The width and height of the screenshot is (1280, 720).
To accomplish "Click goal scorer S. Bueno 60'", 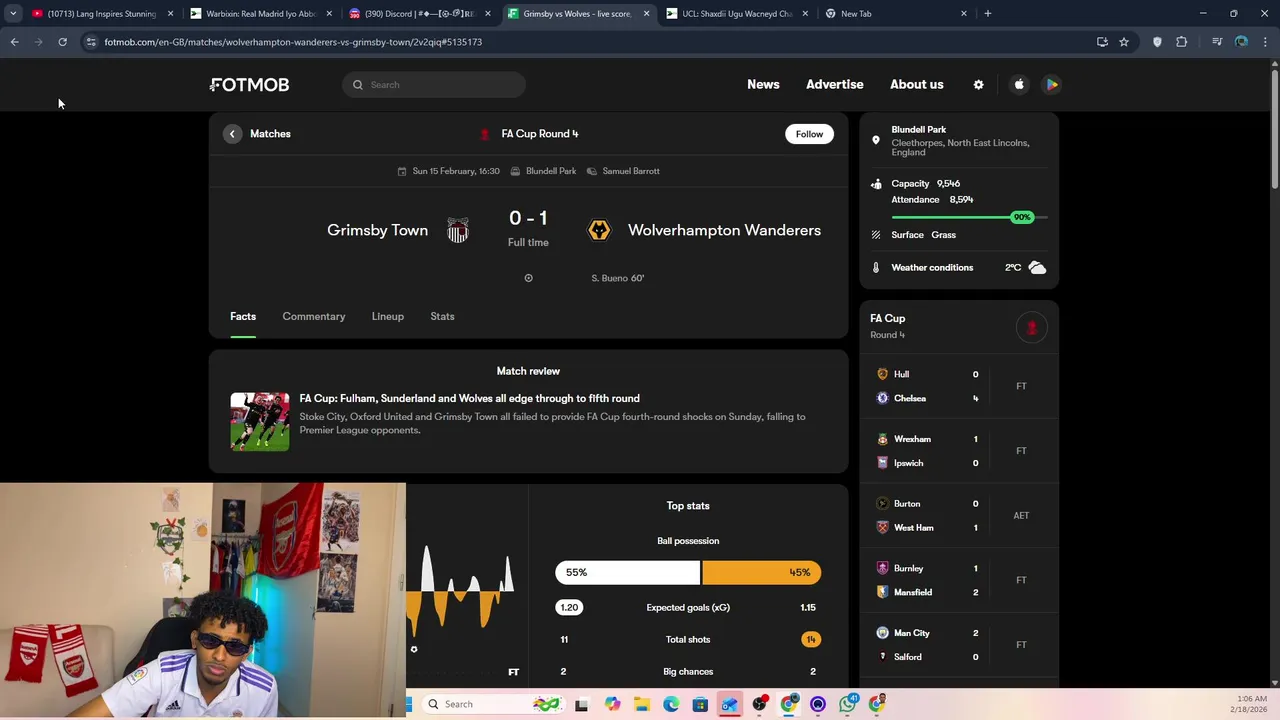I will coord(618,279).
